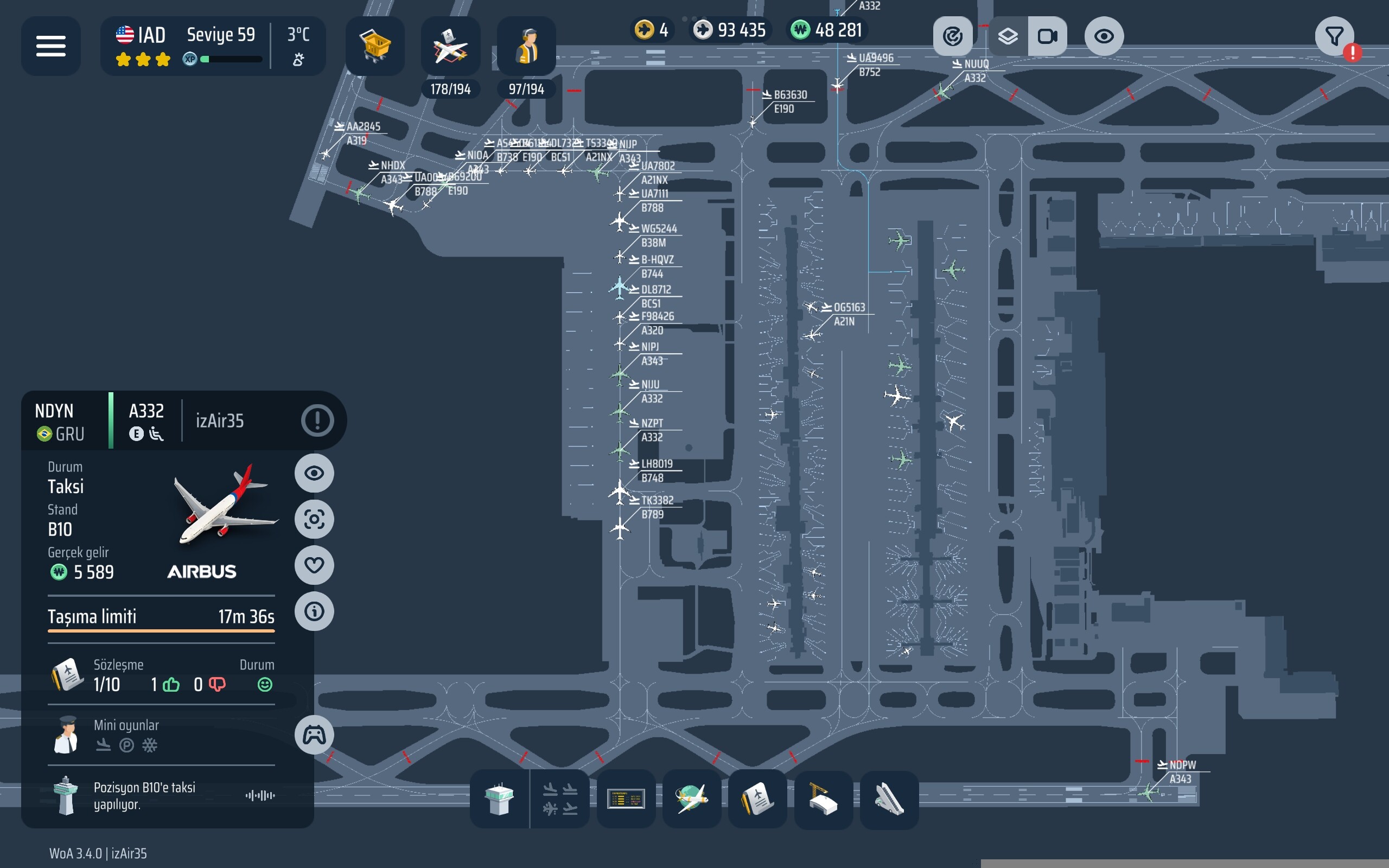Open the runway icon in bottom toolbar
Screen dimensions: 1389x868
pyautogui.click(x=889, y=799)
